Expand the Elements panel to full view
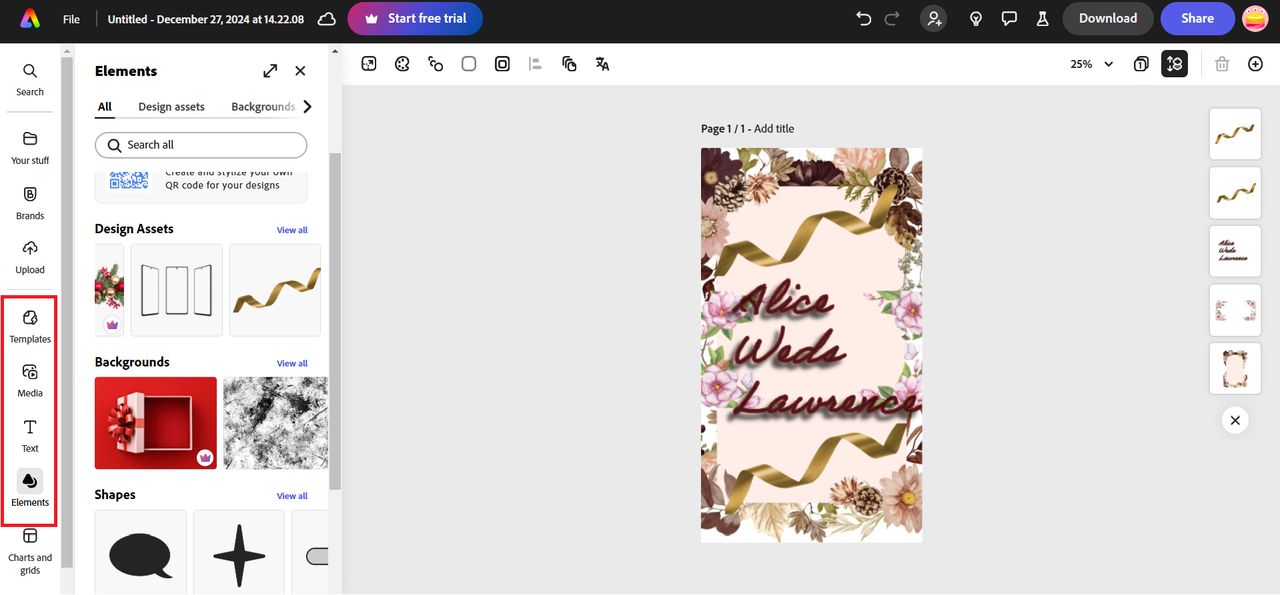 [270, 71]
